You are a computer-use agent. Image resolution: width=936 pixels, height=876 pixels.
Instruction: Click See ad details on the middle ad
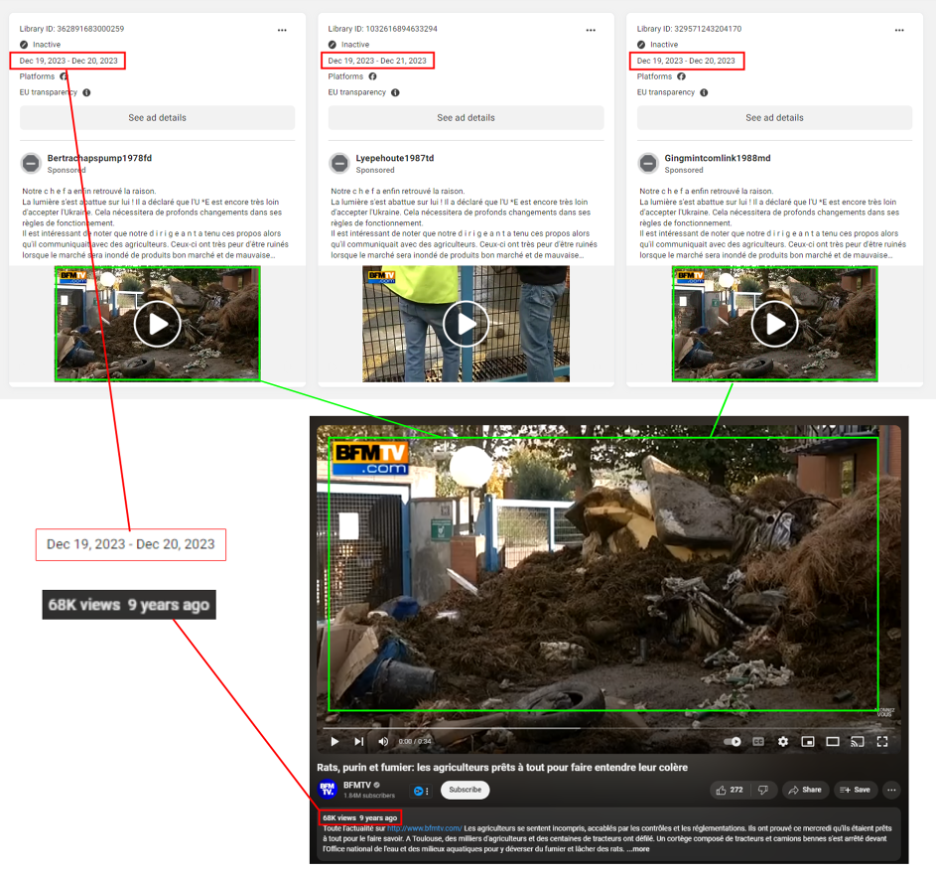coord(465,117)
